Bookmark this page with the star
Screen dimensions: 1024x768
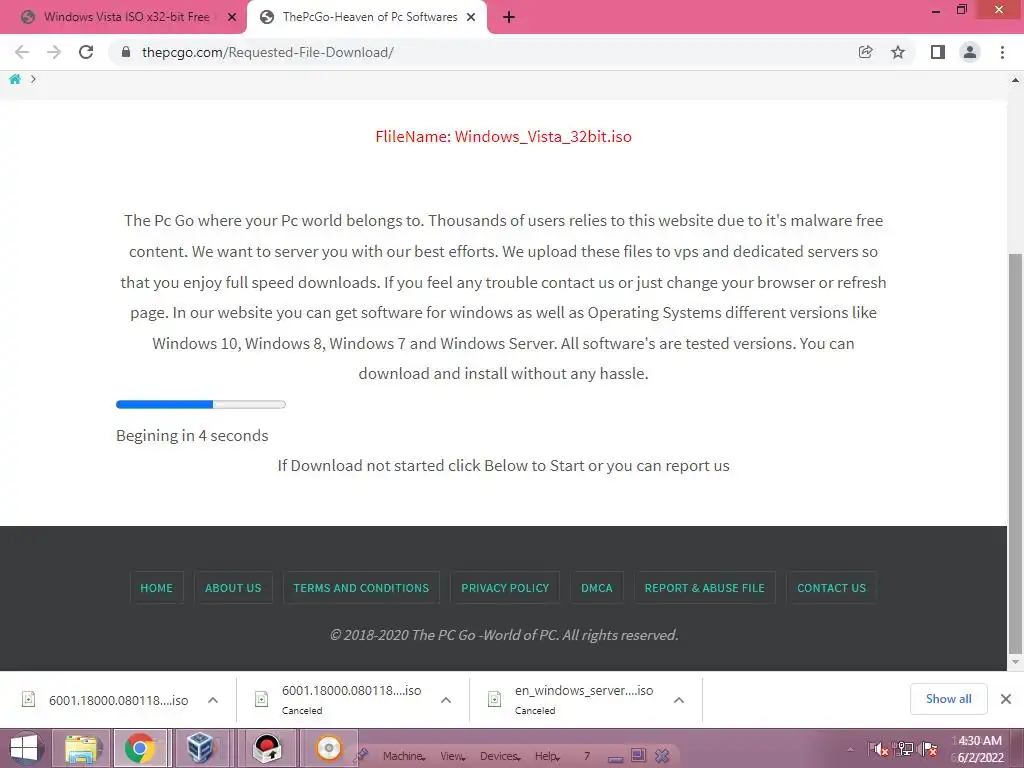(x=899, y=52)
